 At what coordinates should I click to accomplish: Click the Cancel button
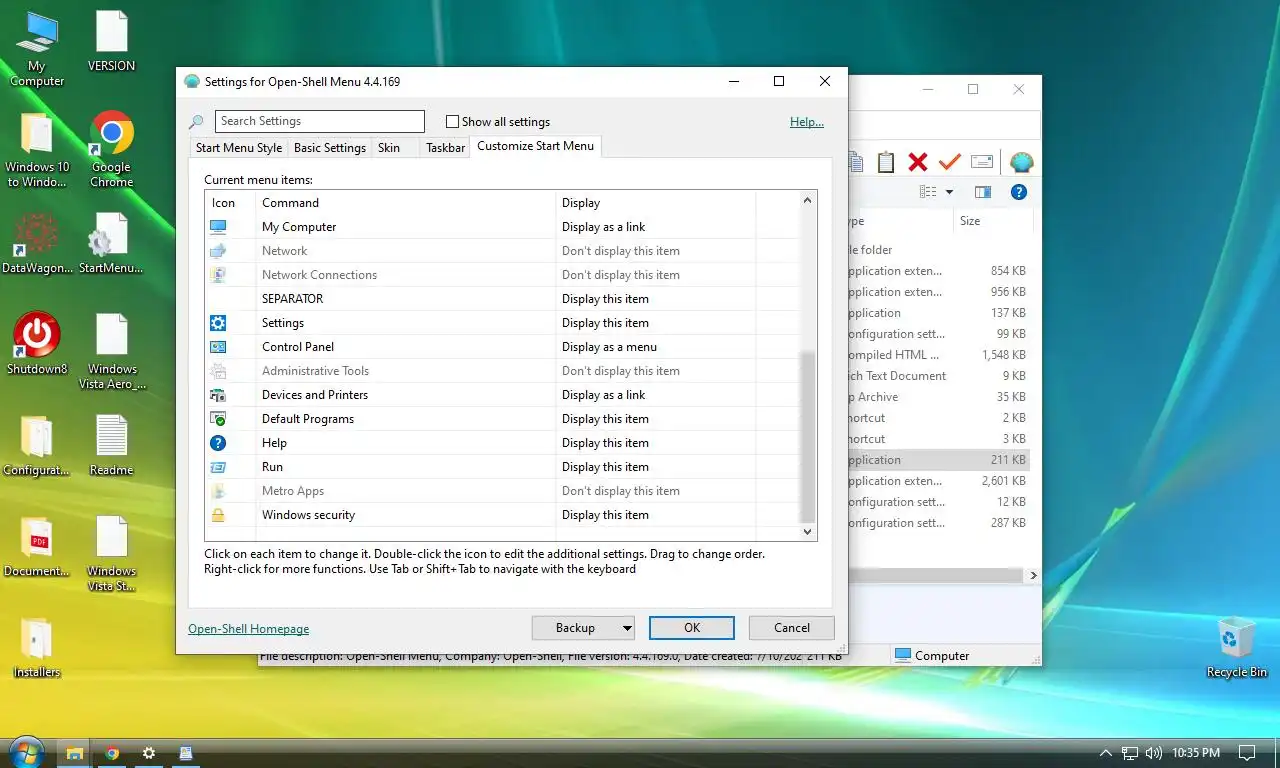(792, 628)
